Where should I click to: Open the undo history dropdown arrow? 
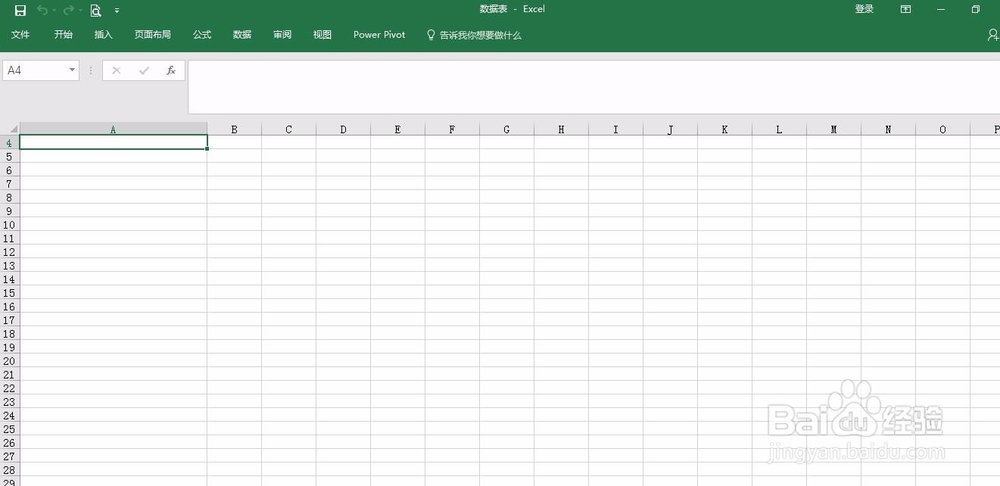pyautogui.click(x=54, y=10)
